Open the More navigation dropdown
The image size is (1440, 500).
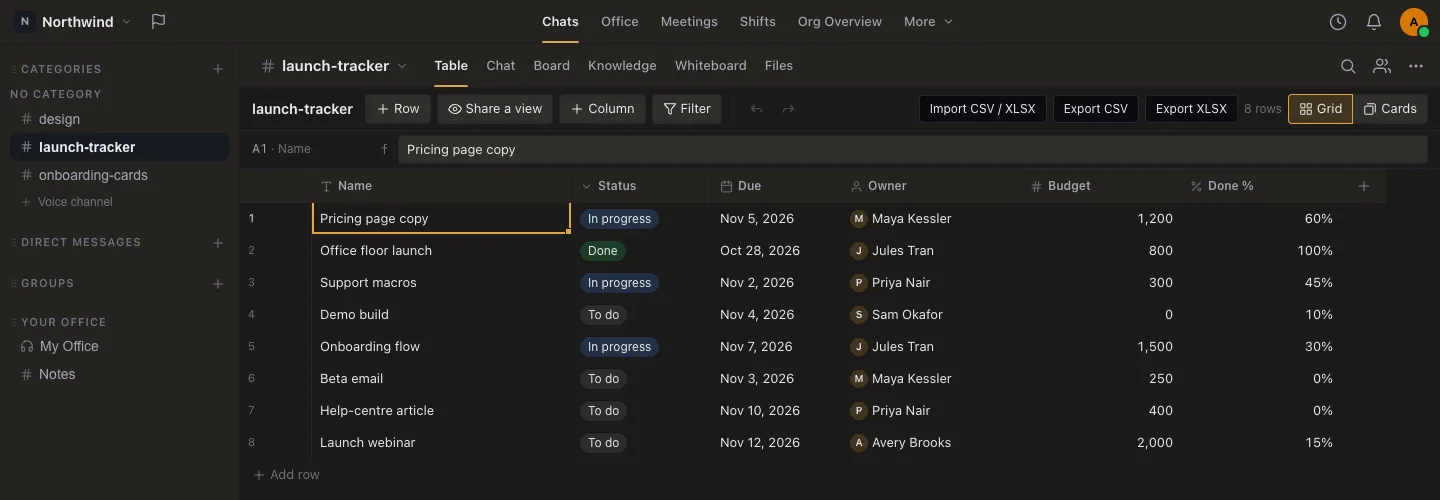coord(928,22)
